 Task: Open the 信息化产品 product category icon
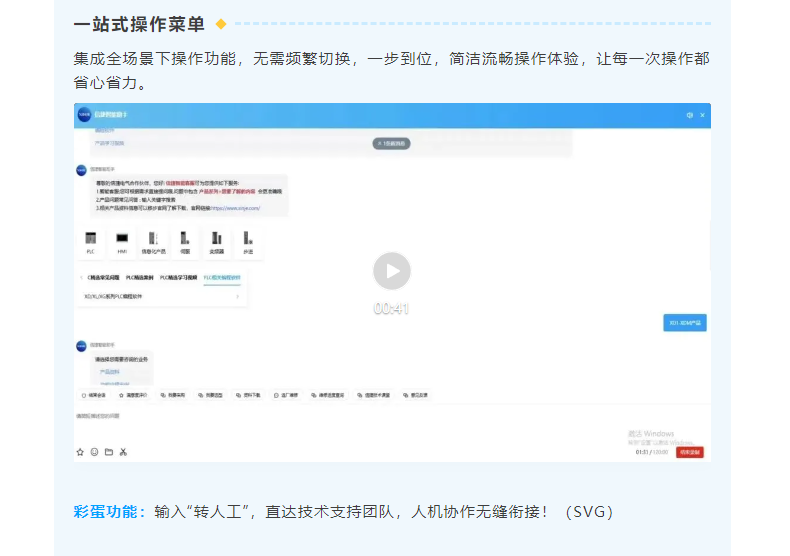[153, 240]
